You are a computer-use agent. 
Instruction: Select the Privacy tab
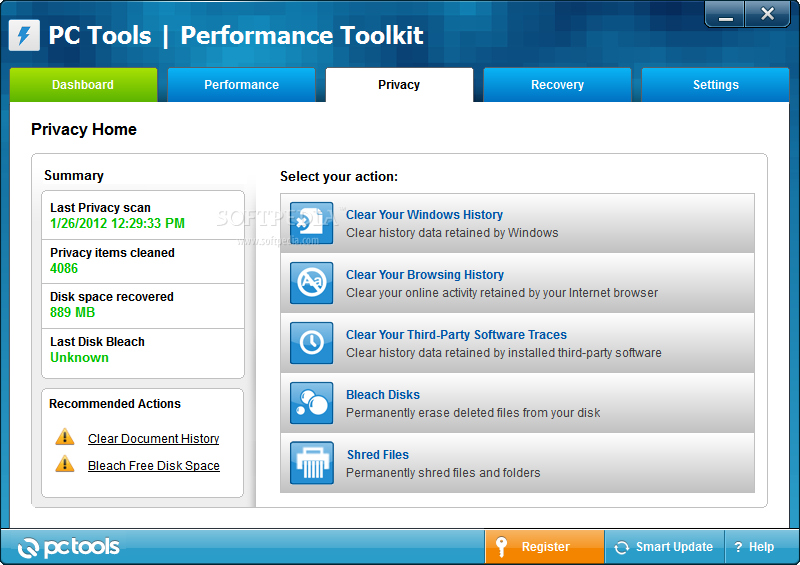tap(399, 85)
